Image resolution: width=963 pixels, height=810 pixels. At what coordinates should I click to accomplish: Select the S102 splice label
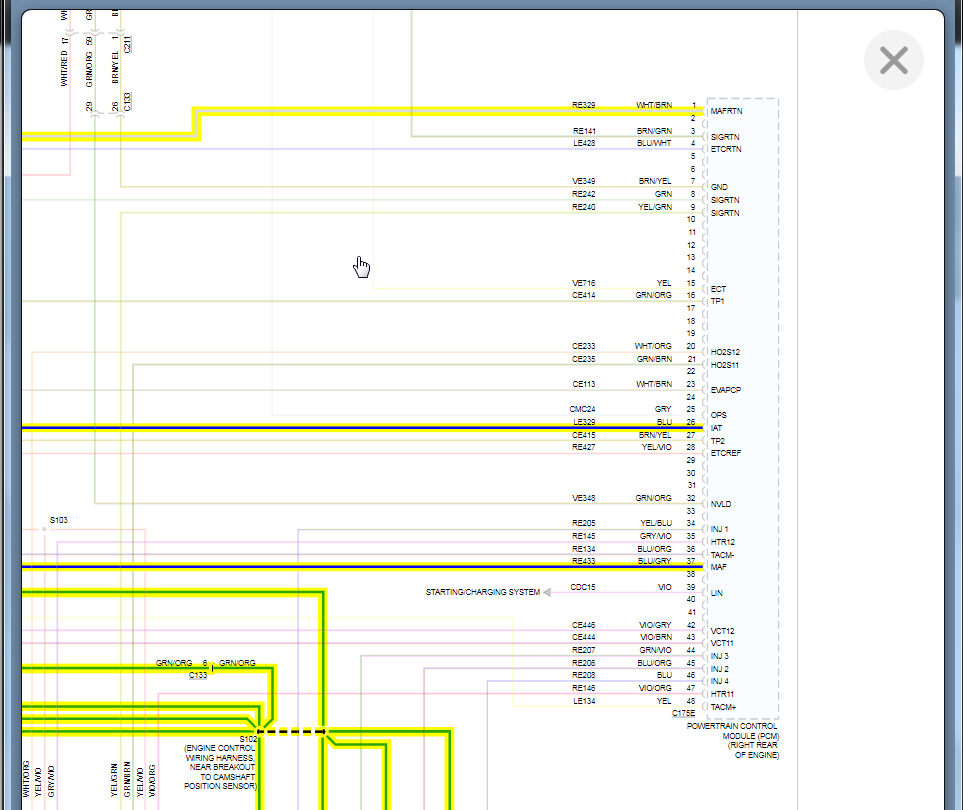[x=248, y=739]
